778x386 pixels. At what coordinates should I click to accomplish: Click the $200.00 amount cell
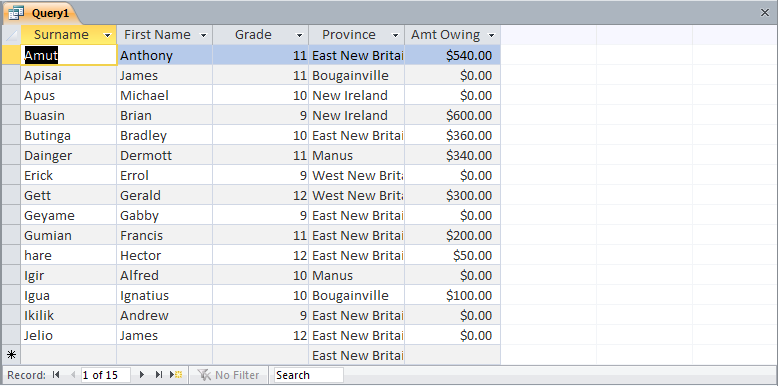pyautogui.click(x=453, y=235)
